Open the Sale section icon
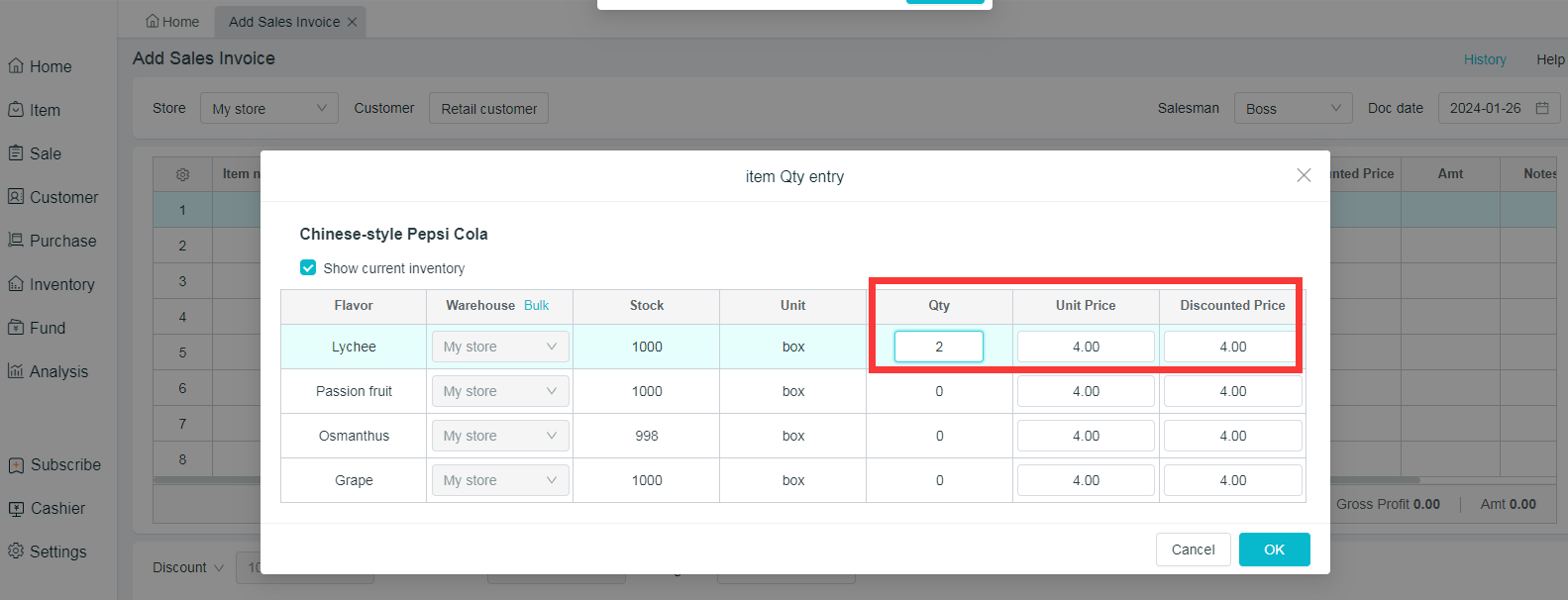This screenshot has height=600, width=1568. point(16,153)
